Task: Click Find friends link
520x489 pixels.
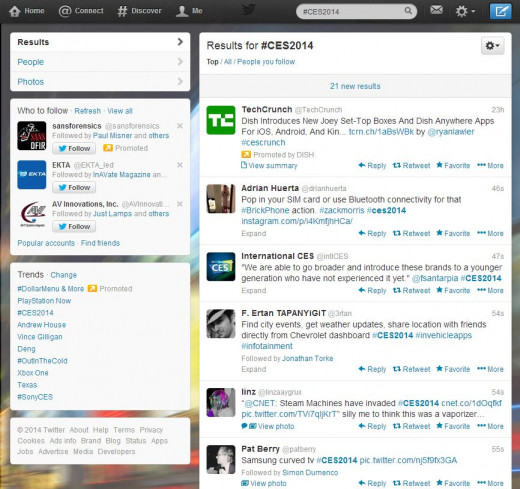Action: point(100,243)
